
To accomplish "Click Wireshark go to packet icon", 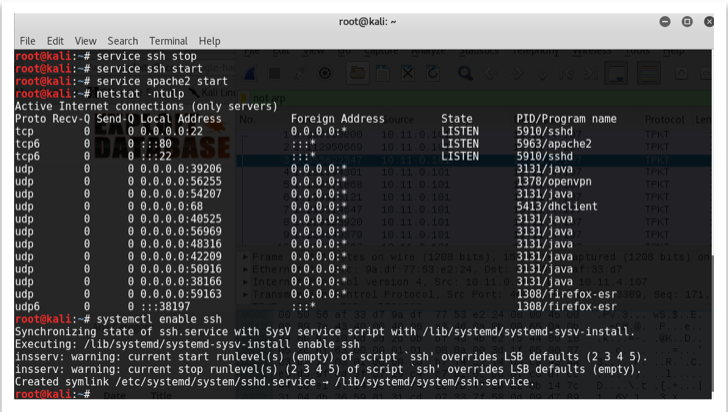I will click(541, 73).
